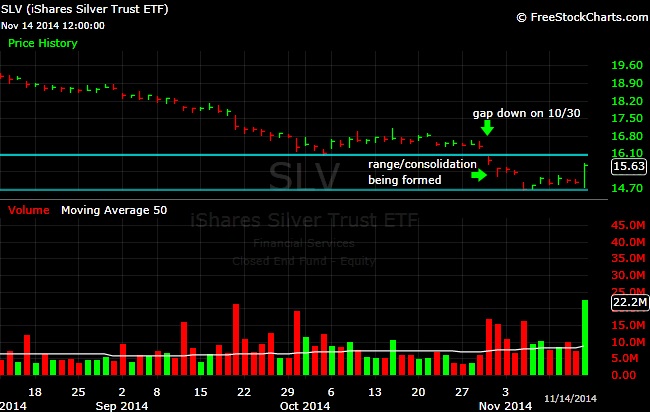The width and height of the screenshot is (650, 412).
Task: Click the 13 date tick label
Action: 375,392
